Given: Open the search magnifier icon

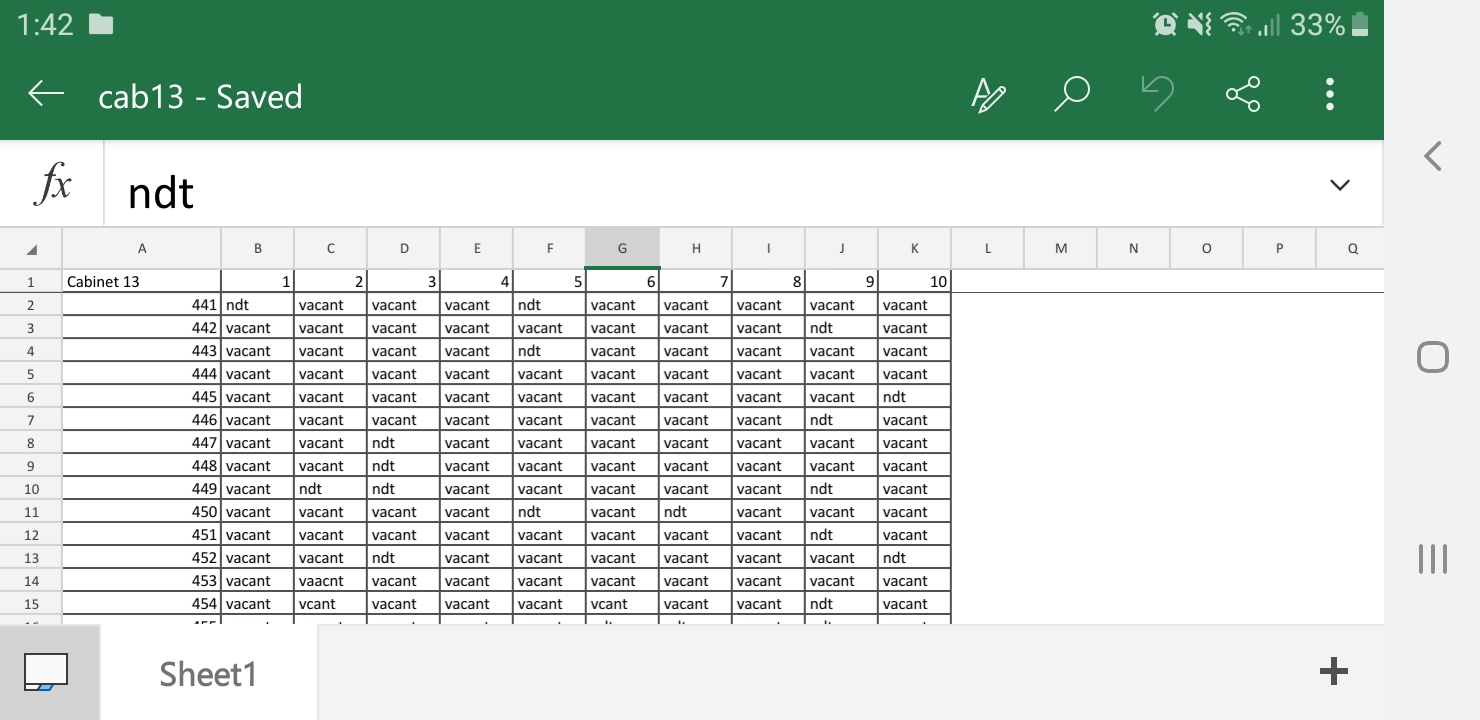Looking at the screenshot, I should (1071, 95).
